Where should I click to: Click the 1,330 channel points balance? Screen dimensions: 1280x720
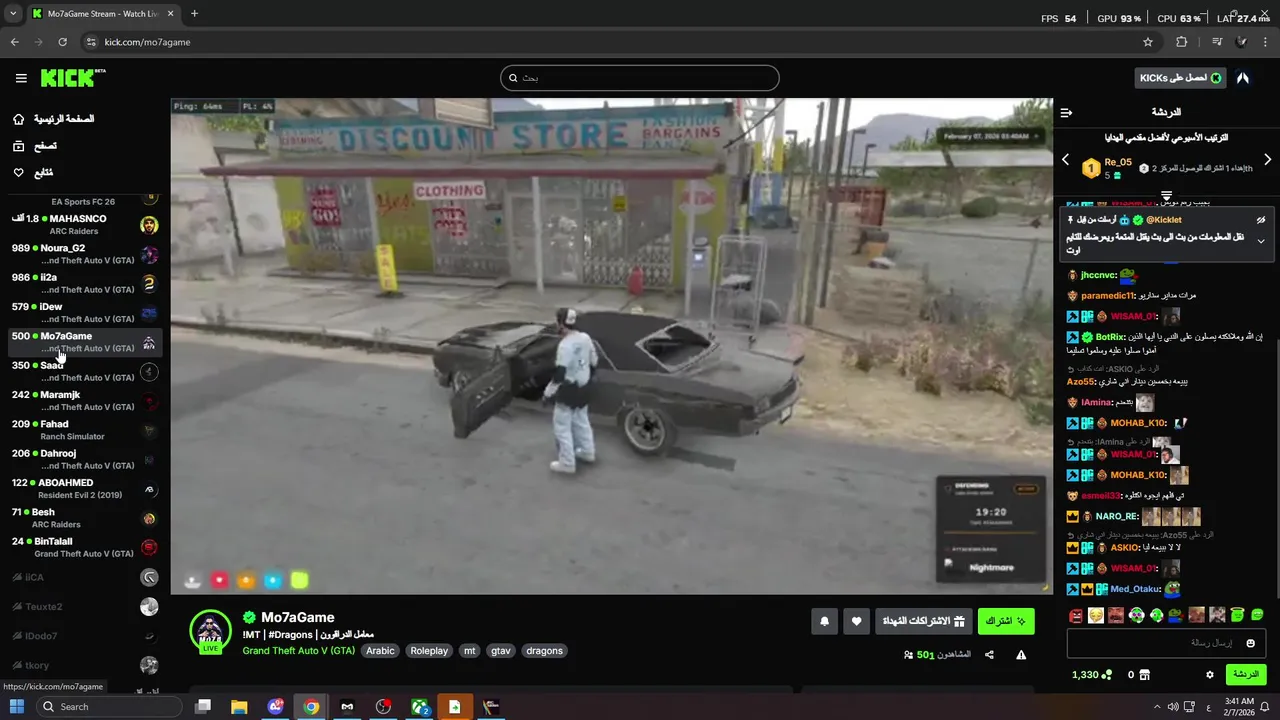point(1091,675)
